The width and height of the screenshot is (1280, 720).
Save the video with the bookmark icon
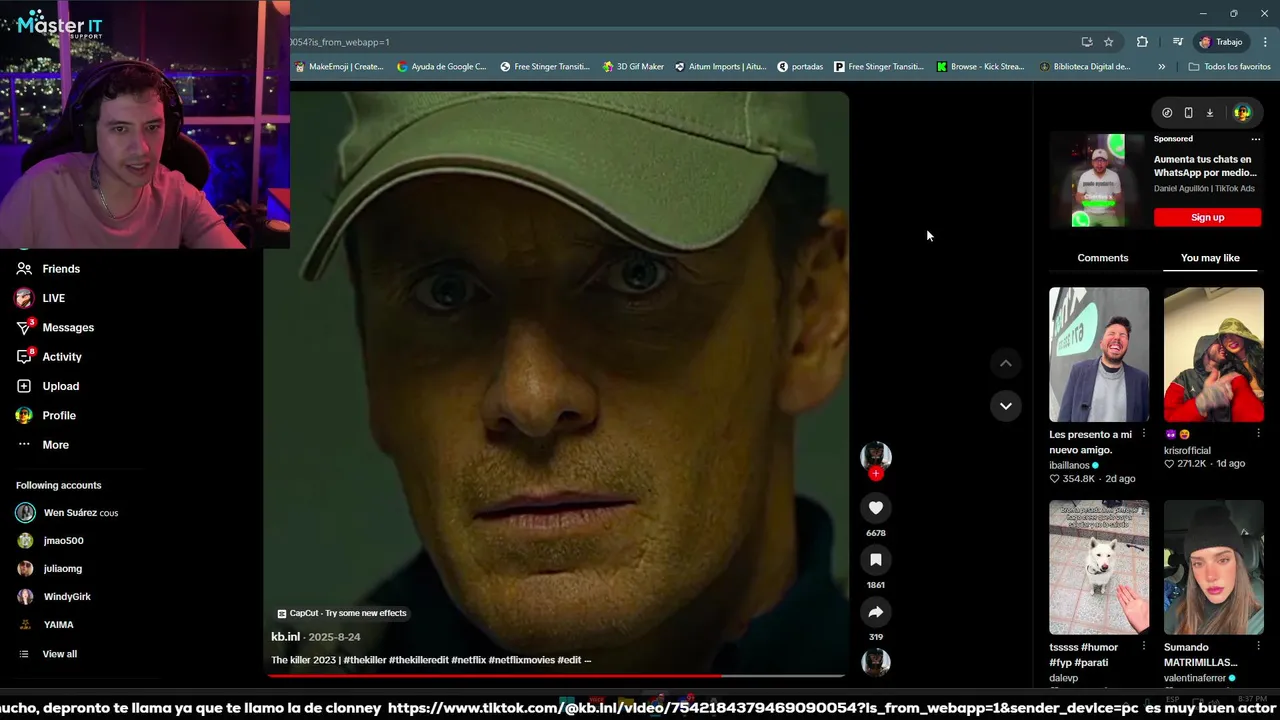[876, 560]
